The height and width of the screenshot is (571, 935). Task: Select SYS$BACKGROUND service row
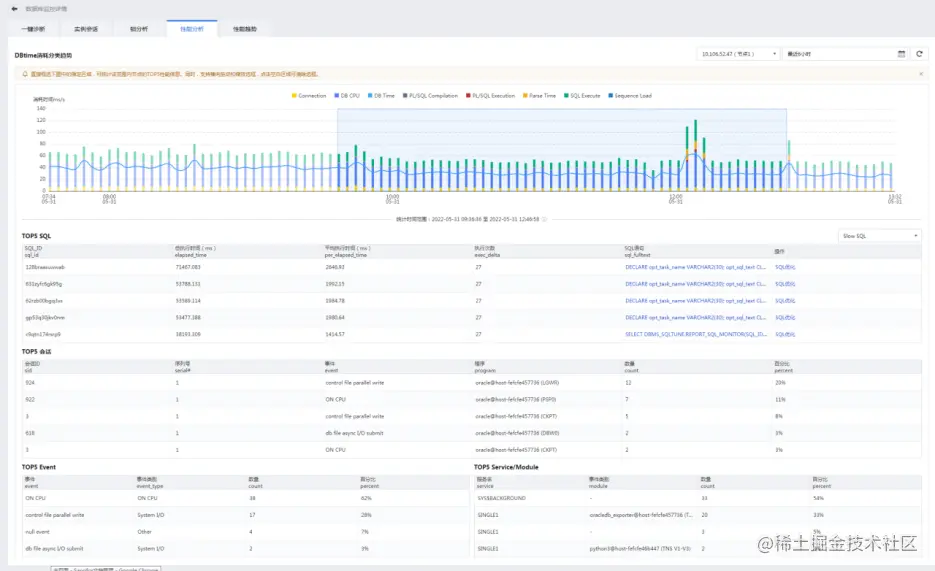[698, 498]
